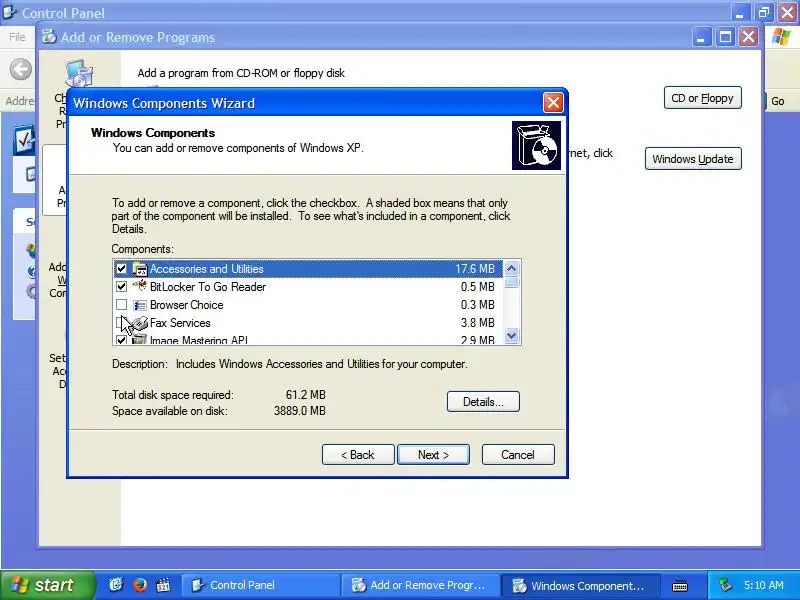
Task: Cancel the Windows Components Wizard
Action: pos(518,455)
